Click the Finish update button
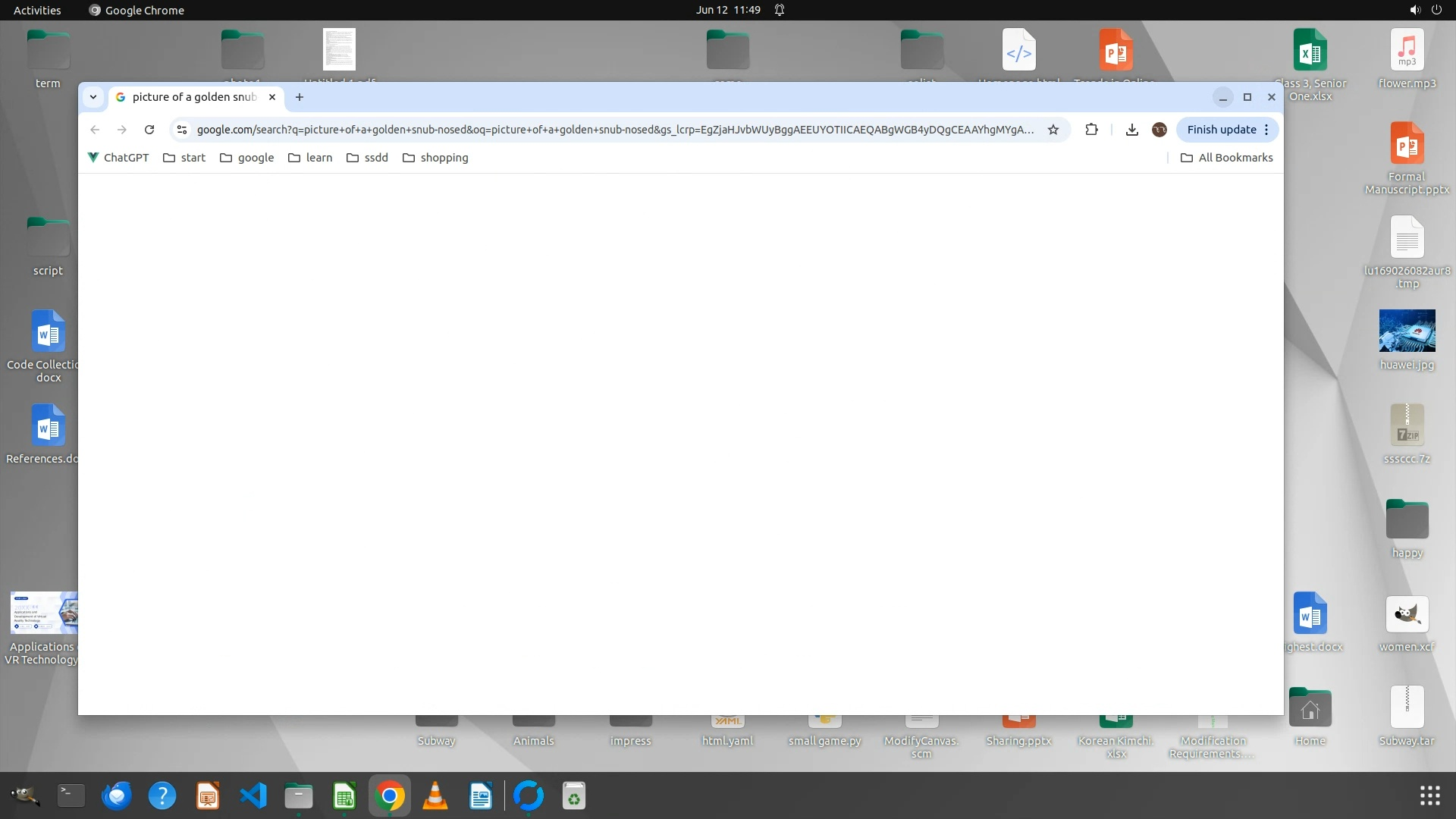Image resolution: width=1456 pixels, height=819 pixels. coord(1221,130)
